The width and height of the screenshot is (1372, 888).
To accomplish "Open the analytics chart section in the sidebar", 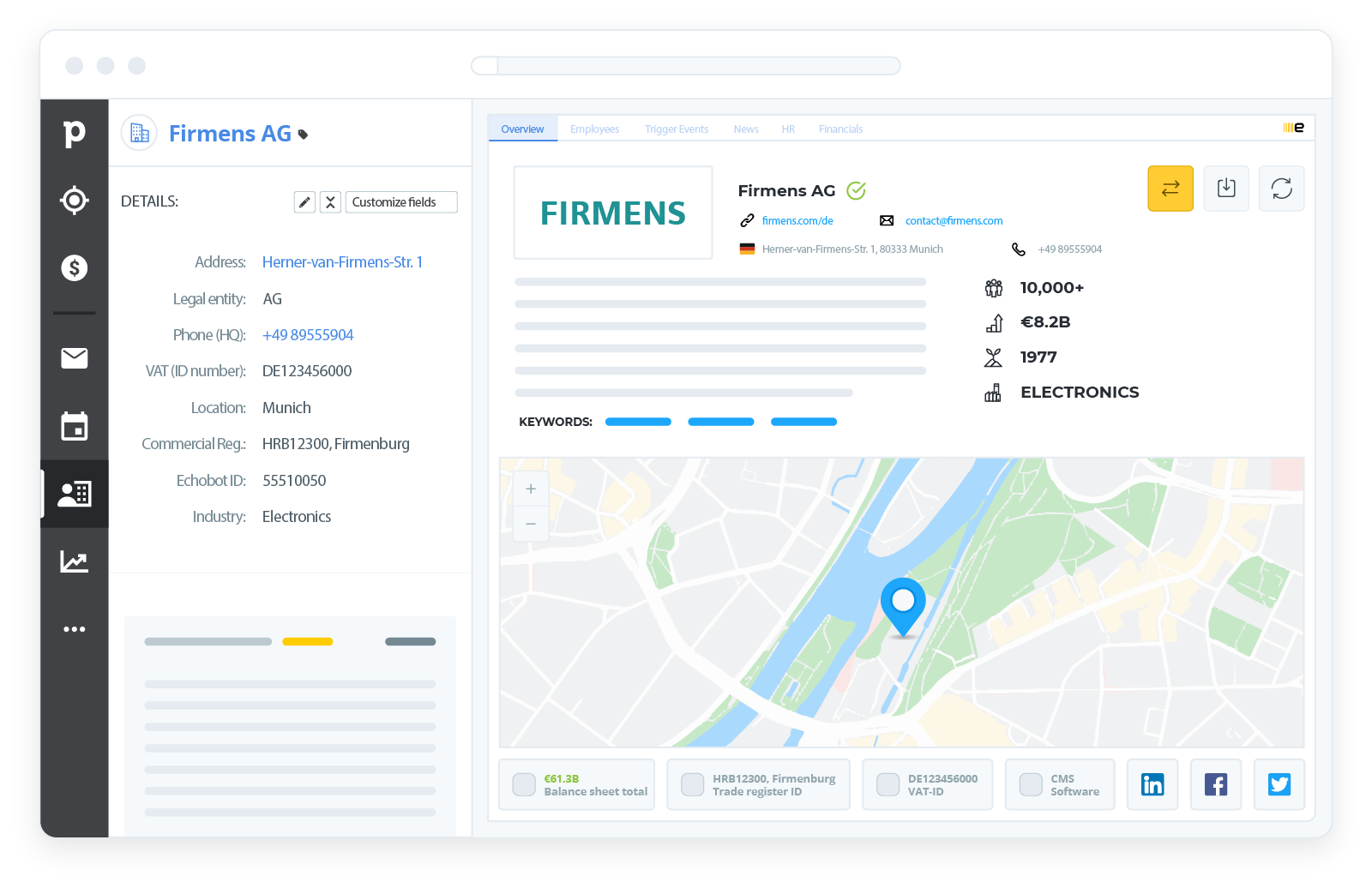I will 75,561.
